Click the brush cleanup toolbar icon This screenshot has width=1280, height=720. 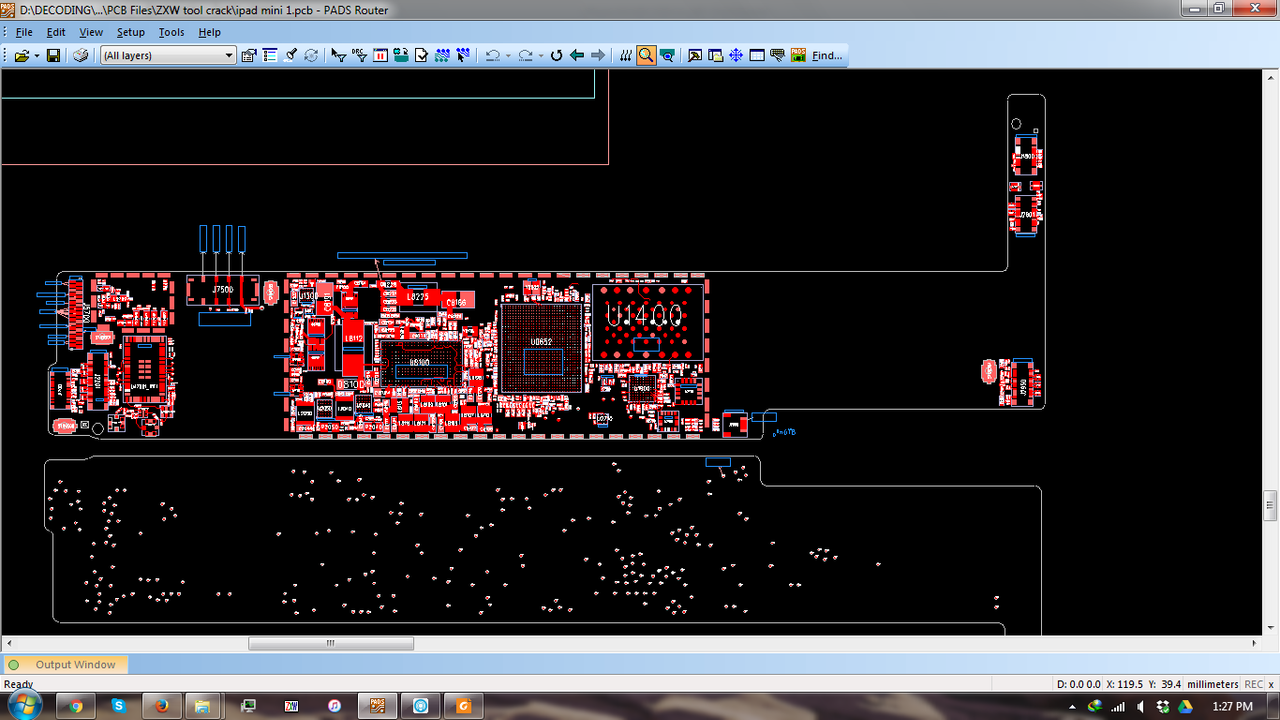(x=291, y=55)
